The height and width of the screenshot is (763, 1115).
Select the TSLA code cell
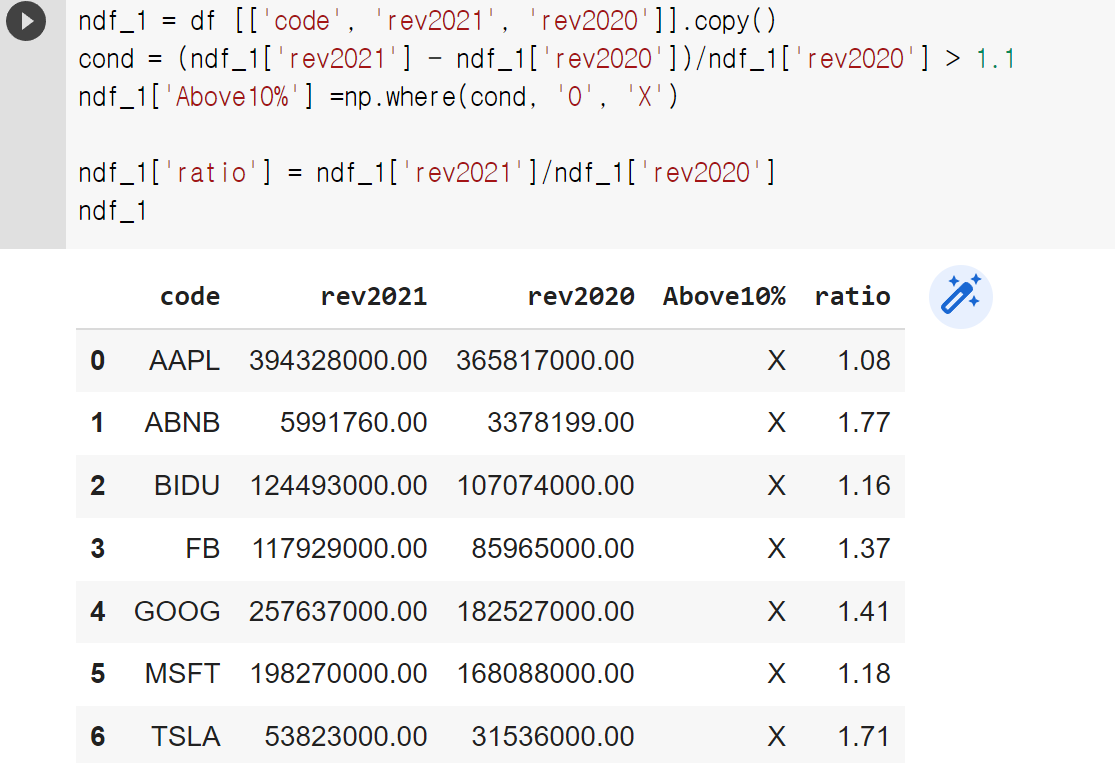pyautogui.click(x=186, y=737)
